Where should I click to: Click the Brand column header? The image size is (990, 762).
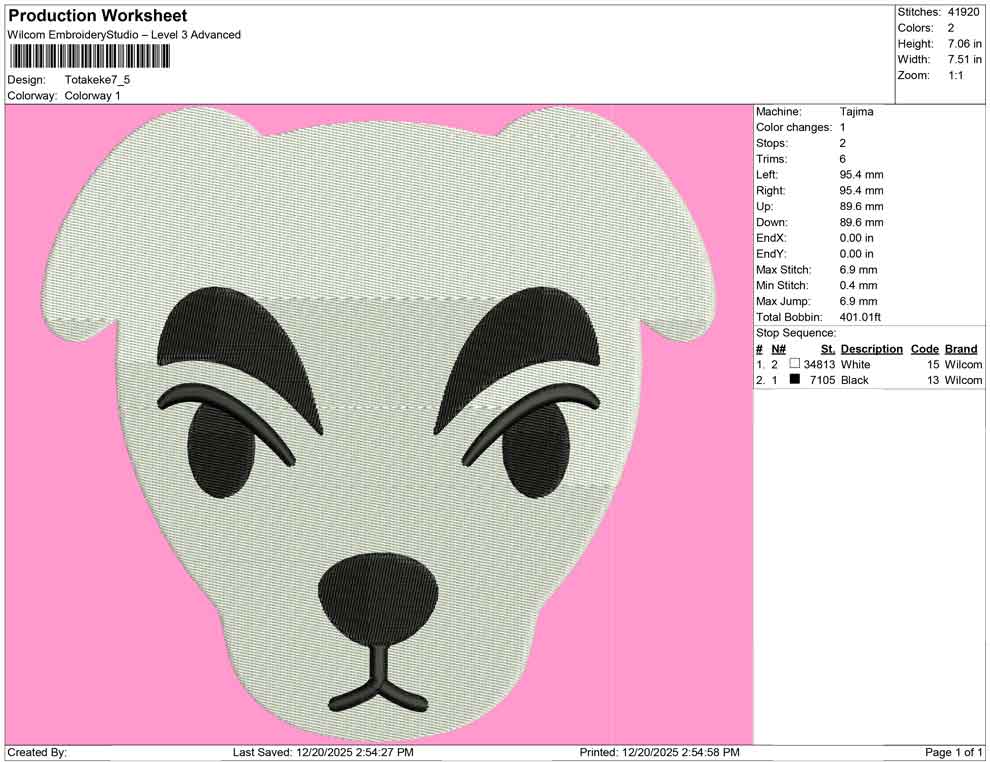click(x=961, y=349)
